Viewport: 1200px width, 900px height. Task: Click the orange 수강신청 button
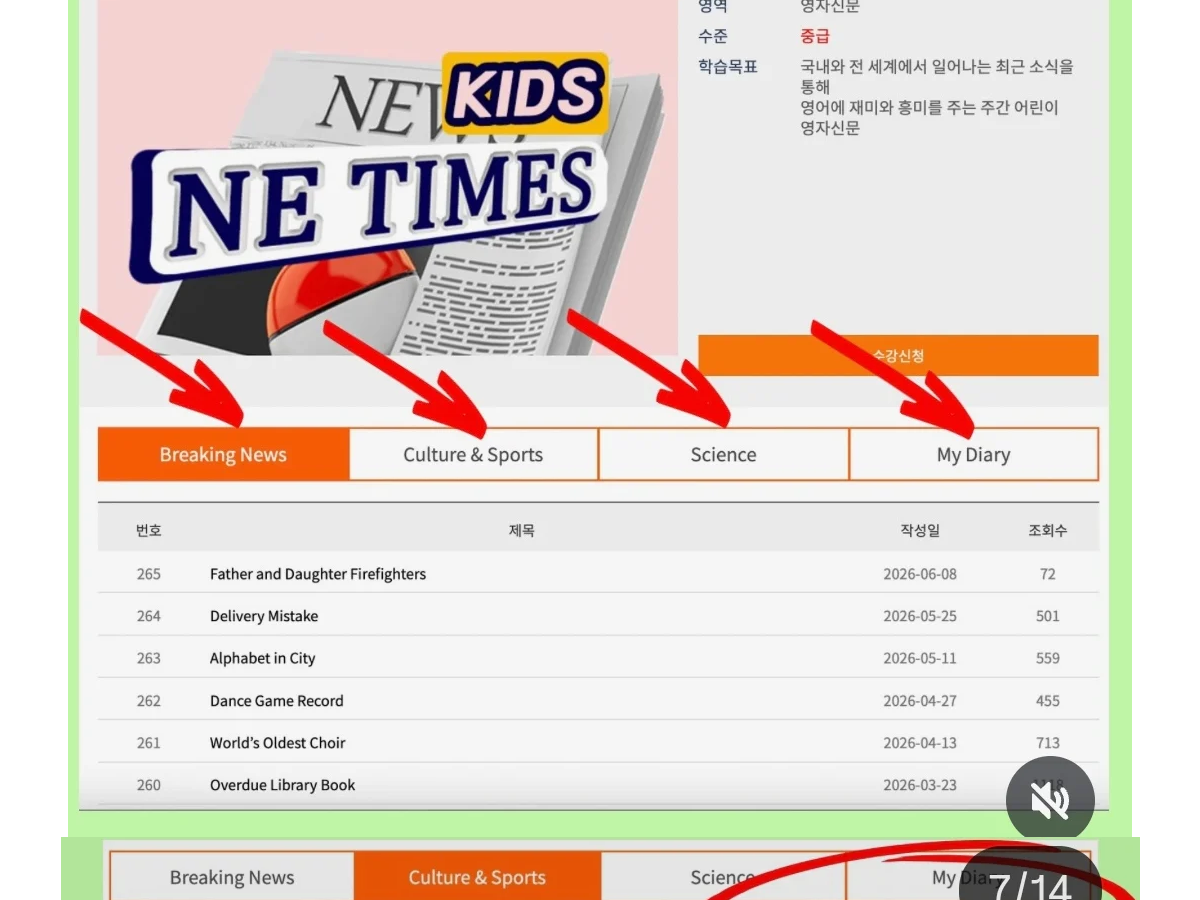pos(898,355)
